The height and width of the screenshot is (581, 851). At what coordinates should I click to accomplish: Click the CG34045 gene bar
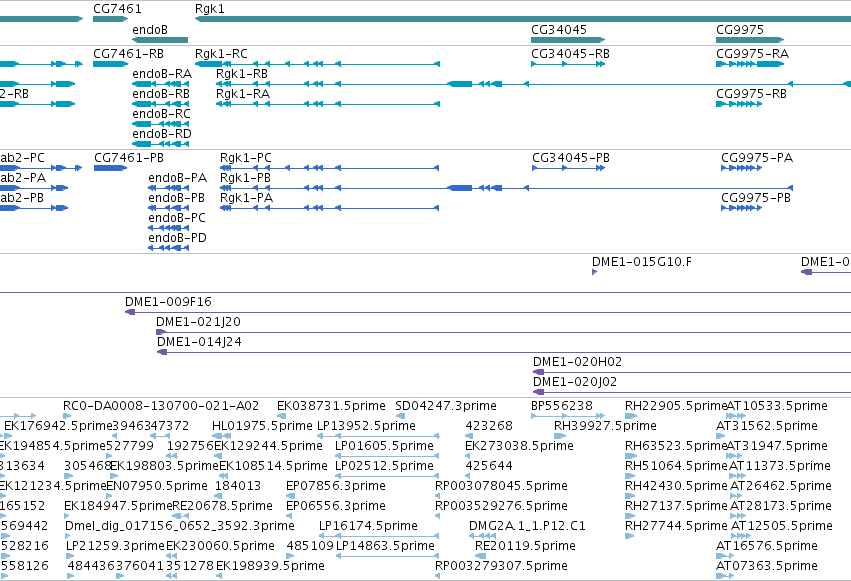pyautogui.click(x=568, y=40)
